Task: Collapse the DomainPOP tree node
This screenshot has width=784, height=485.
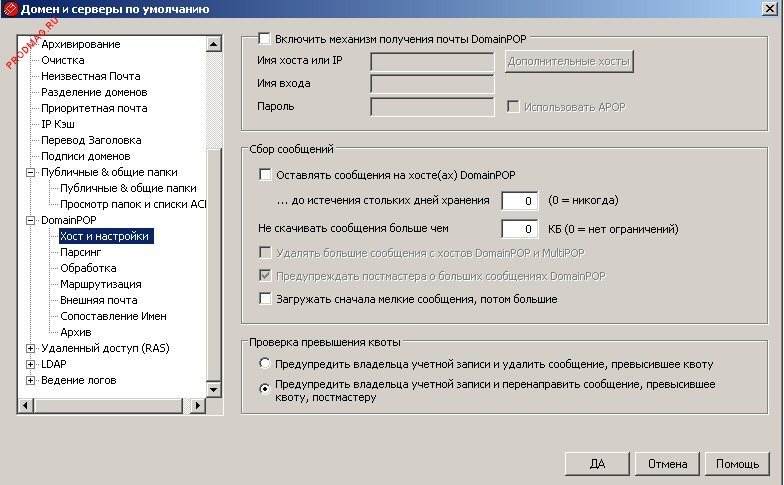Action: pyautogui.click(x=30, y=220)
